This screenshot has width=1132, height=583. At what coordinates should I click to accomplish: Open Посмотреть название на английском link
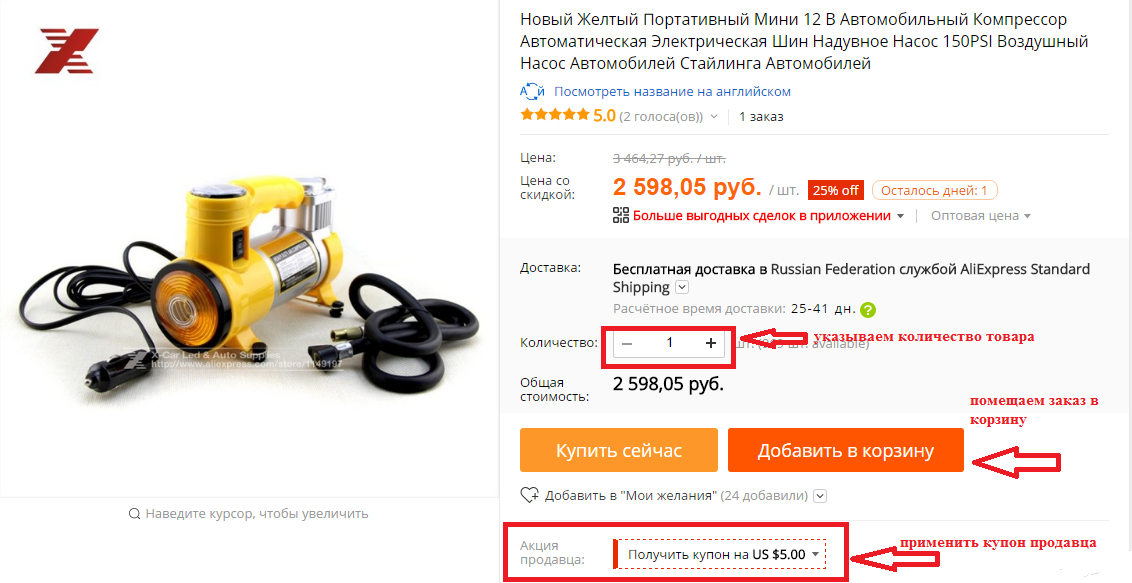tap(672, 92)
